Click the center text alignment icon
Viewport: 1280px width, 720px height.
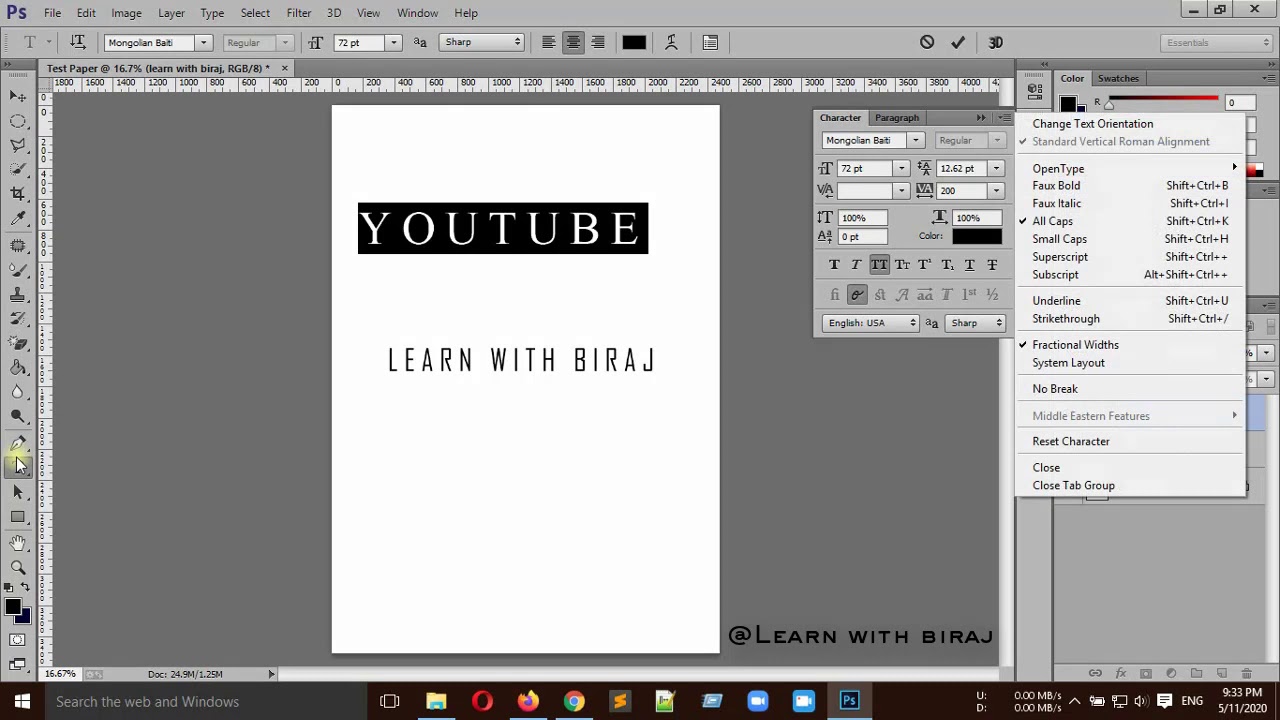(x=573, y=42)
